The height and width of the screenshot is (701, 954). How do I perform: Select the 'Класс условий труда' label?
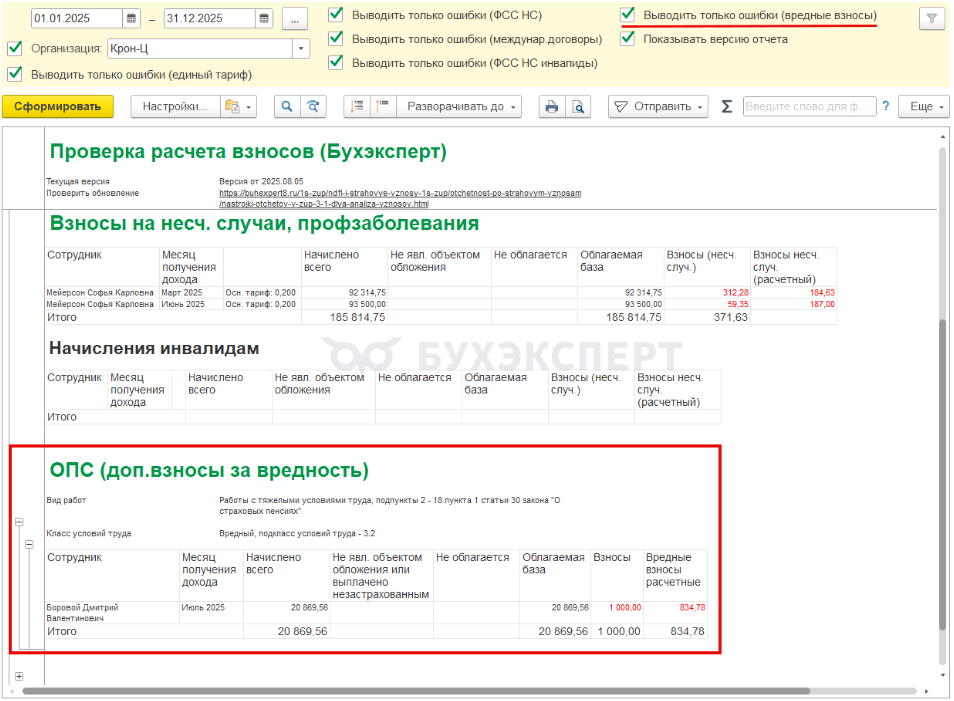(89, 533)
